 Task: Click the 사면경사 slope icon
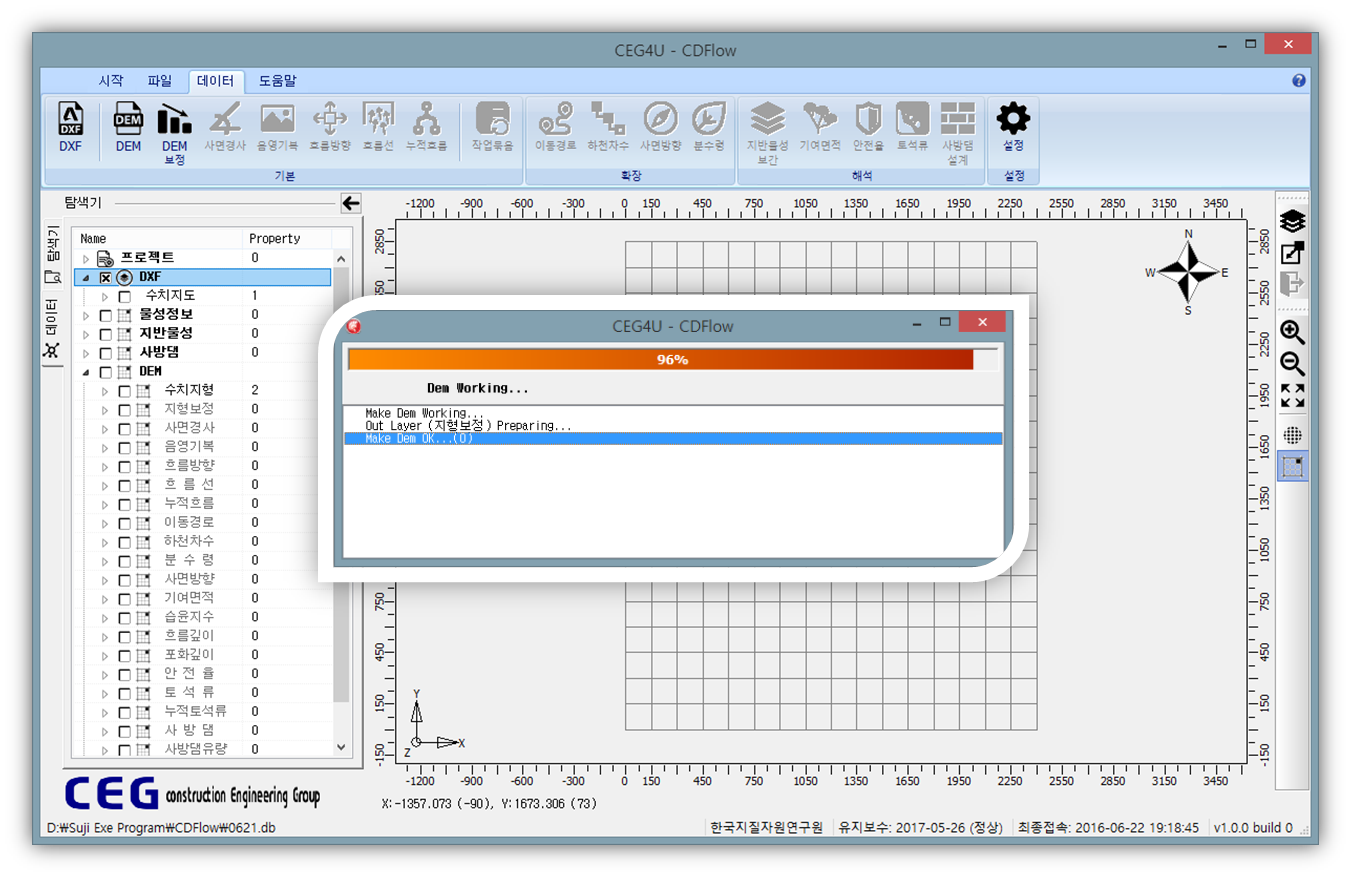click(225, 127)
